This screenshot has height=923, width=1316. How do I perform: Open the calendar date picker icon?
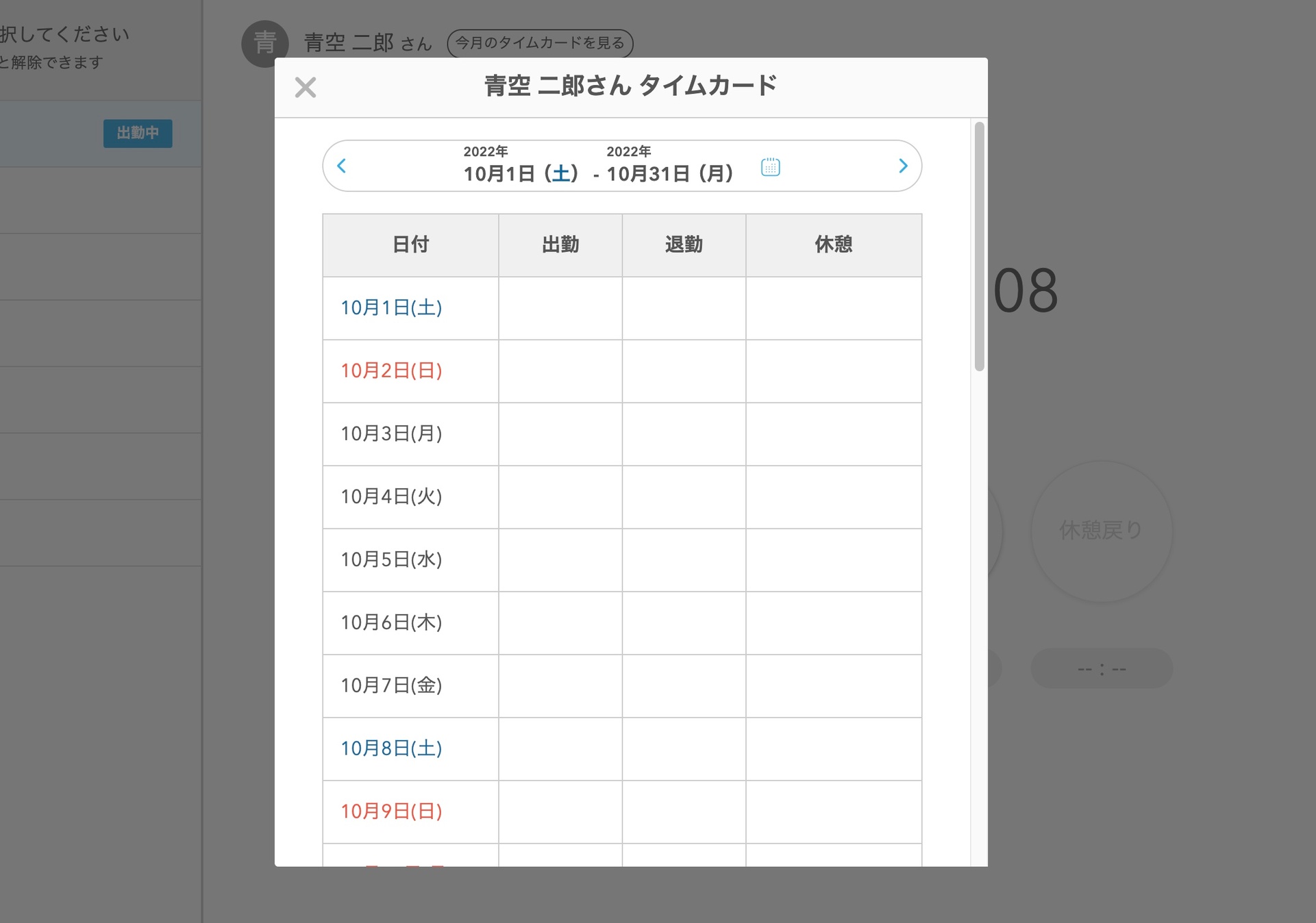tap(770, 166)
